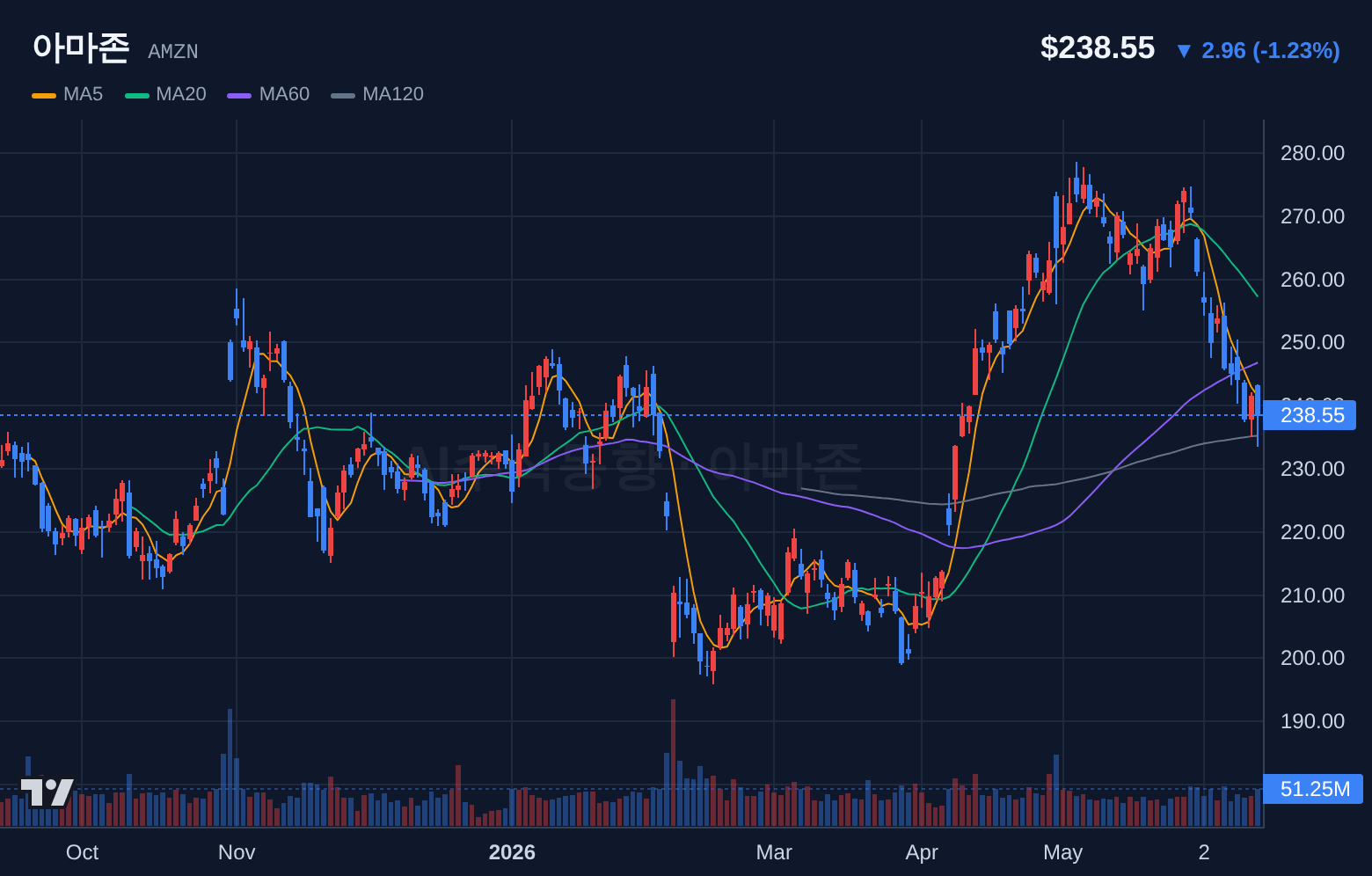This screenshot has height=876, width=1372.
Task: Click the 2 date axis label
Action: (1204, 852)
